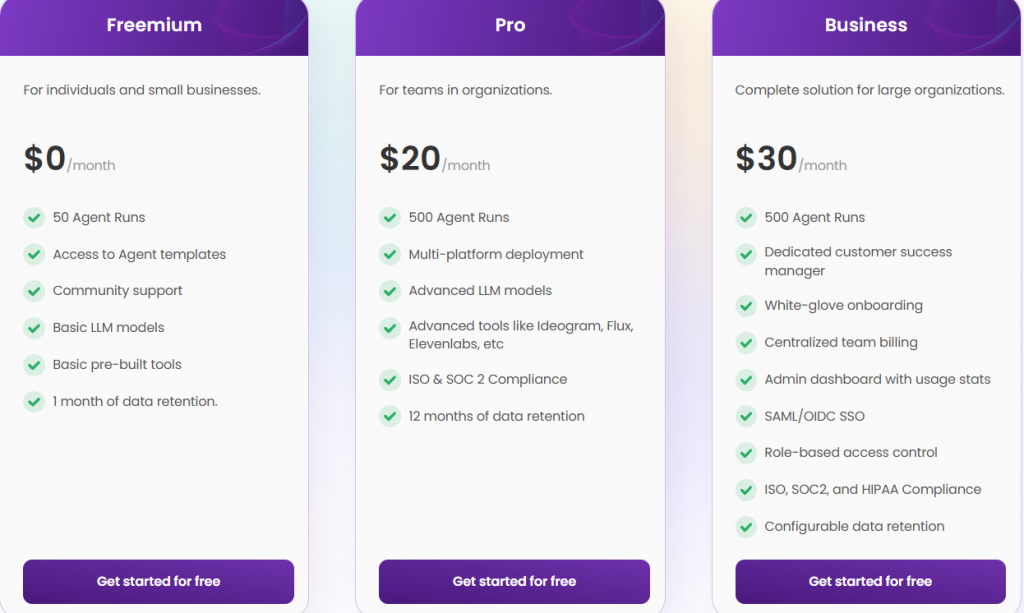Select the Pro plan header
This screenshot has width=1024, height=613.
click(510, 26)
